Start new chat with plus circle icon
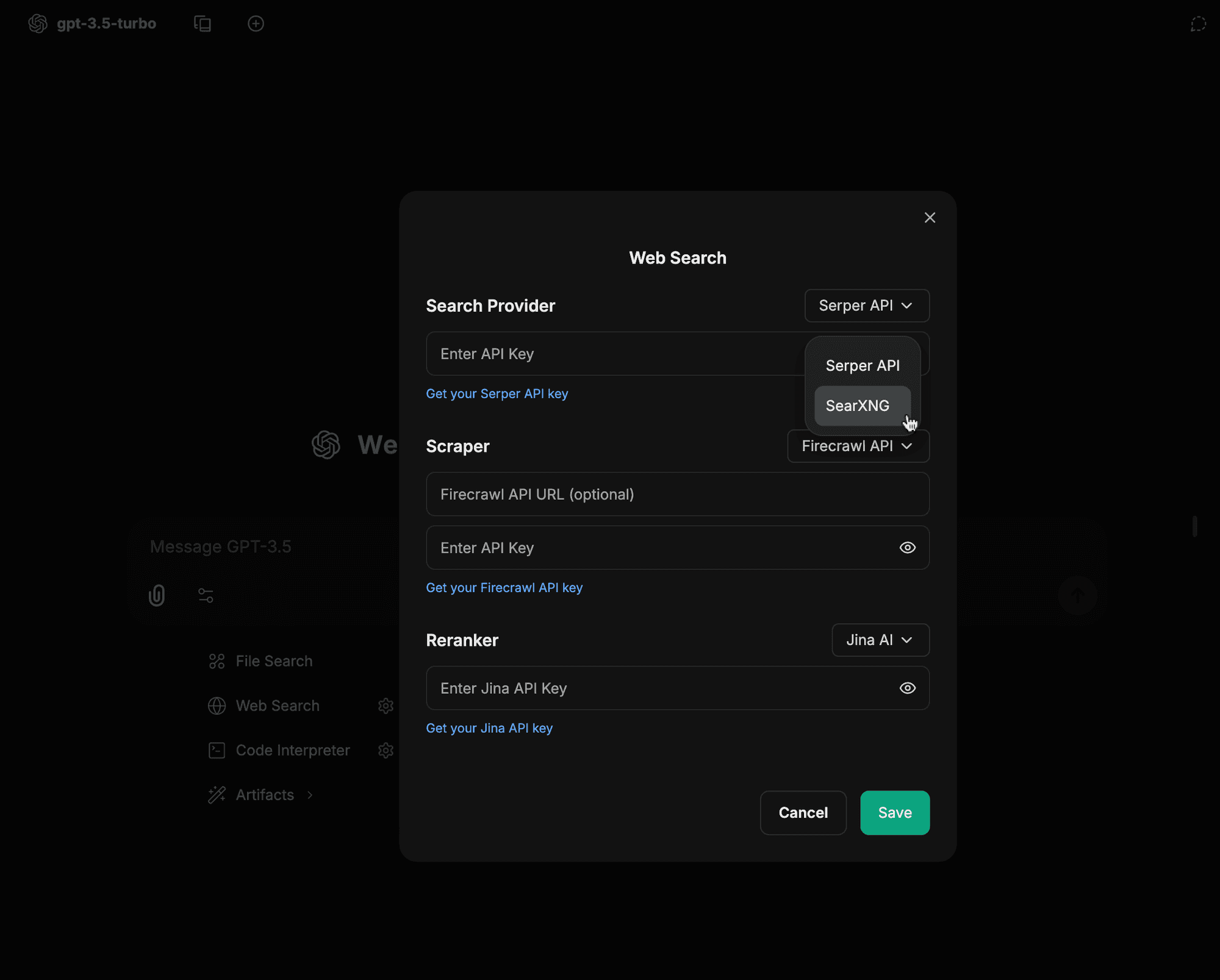Viewport: 1220px width, 980px height. (256, 24)
